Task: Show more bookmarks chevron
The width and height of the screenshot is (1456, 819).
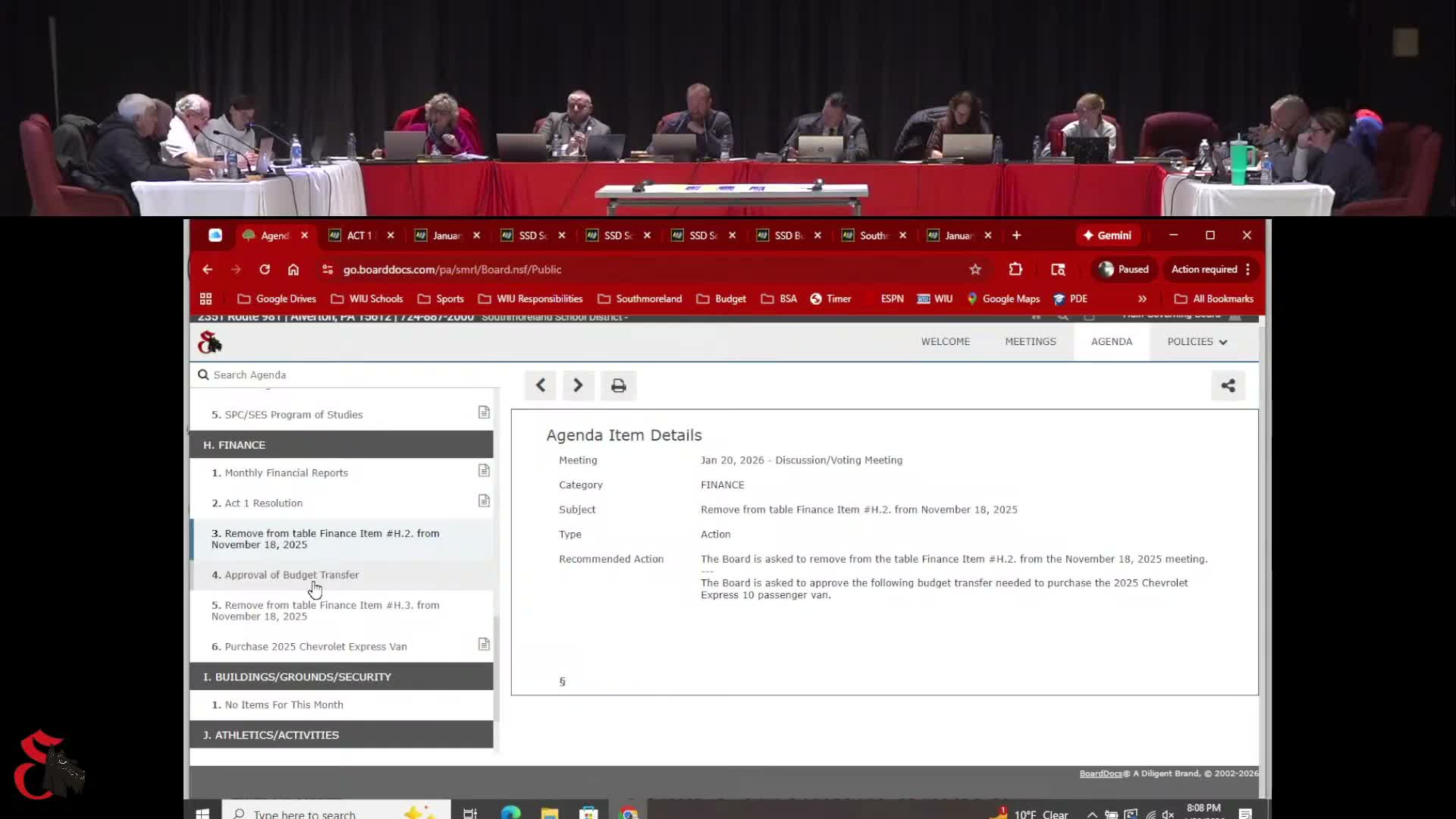Action: coord(1142,299)
